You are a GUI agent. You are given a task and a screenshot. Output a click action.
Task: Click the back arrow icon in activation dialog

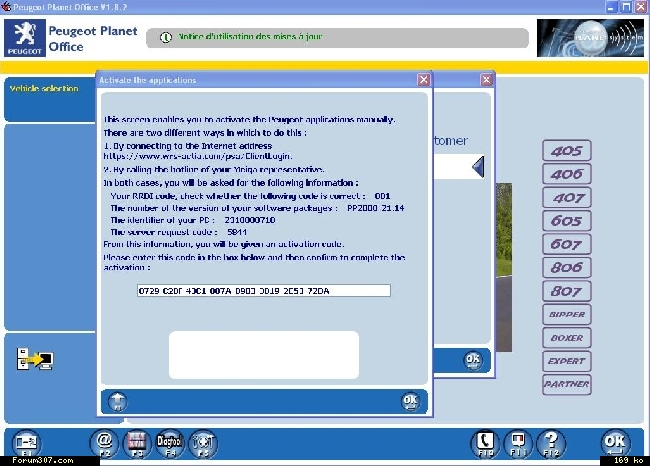118,401
